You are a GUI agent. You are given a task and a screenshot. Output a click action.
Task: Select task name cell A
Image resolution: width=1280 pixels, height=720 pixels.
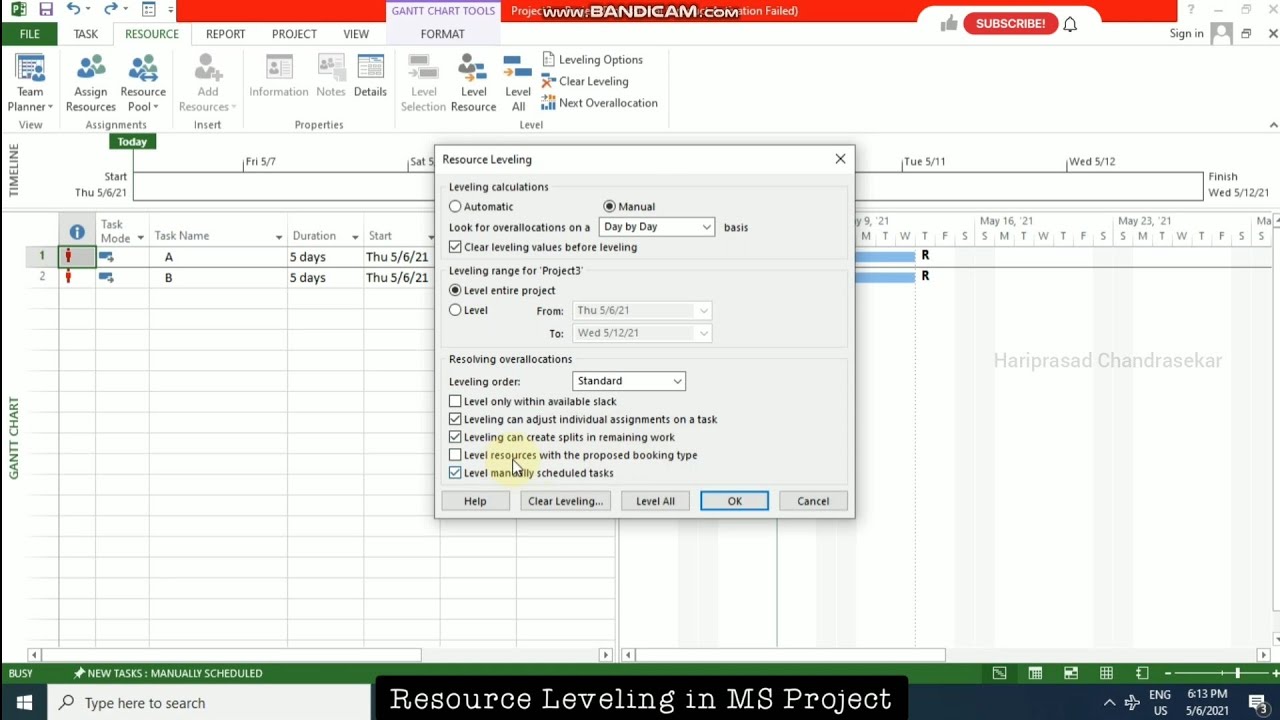coord(218,257)
